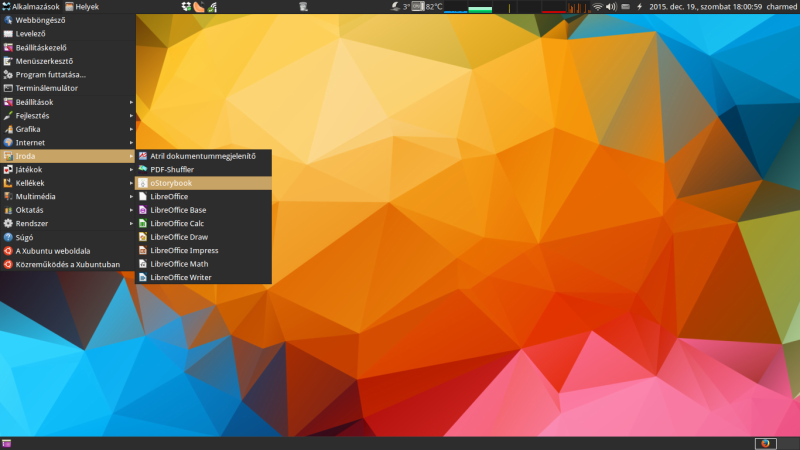Launch LibreOffice Base
Screen dimensions: 800x450
[203, 210]
